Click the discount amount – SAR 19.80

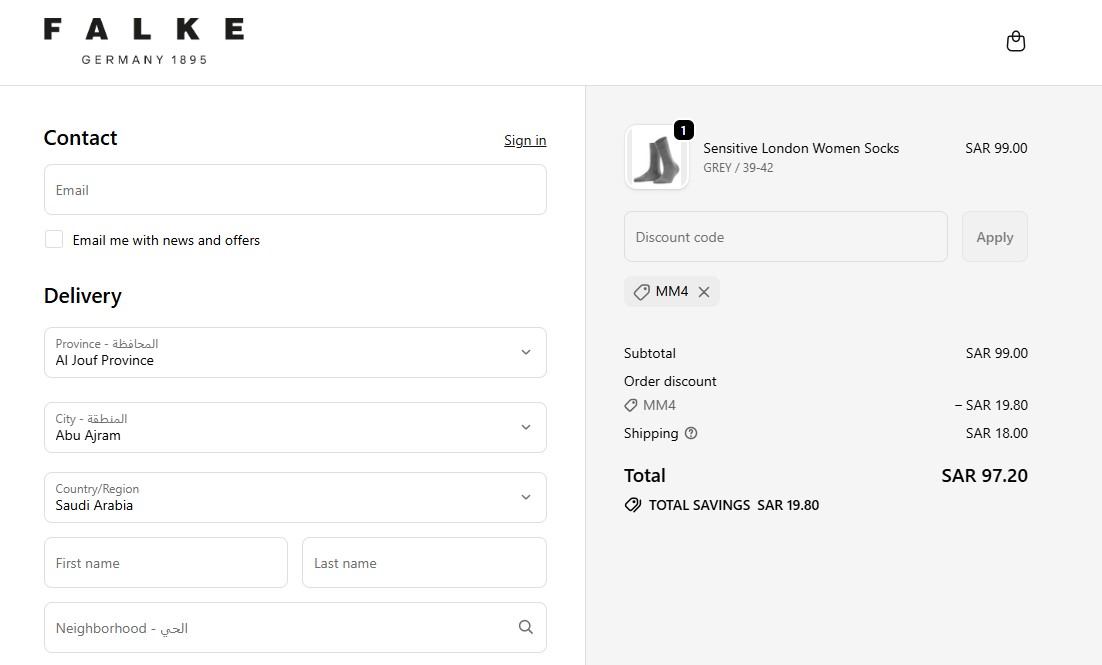coord(991,405)
